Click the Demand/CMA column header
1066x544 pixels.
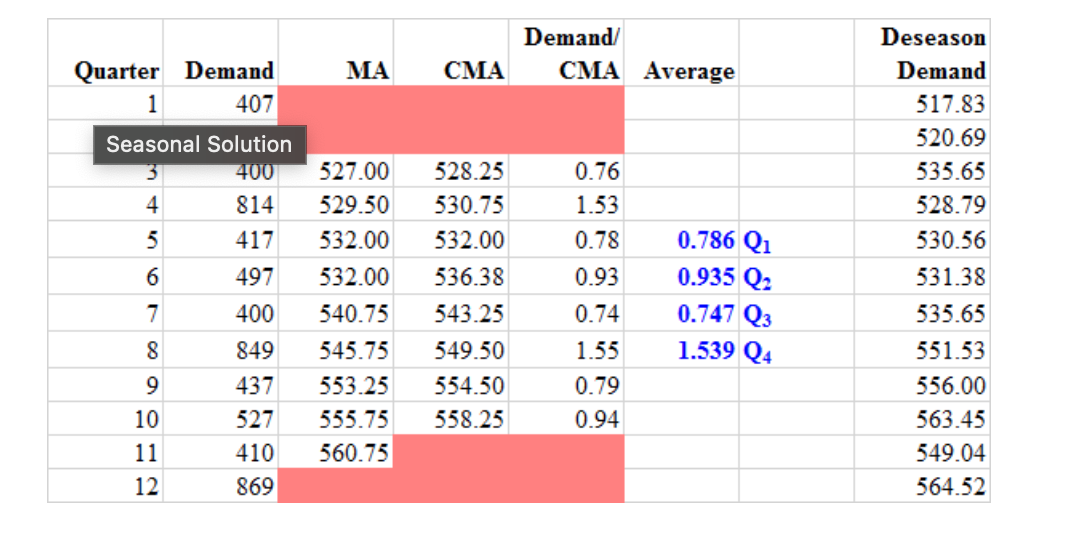tap(572, 53)
